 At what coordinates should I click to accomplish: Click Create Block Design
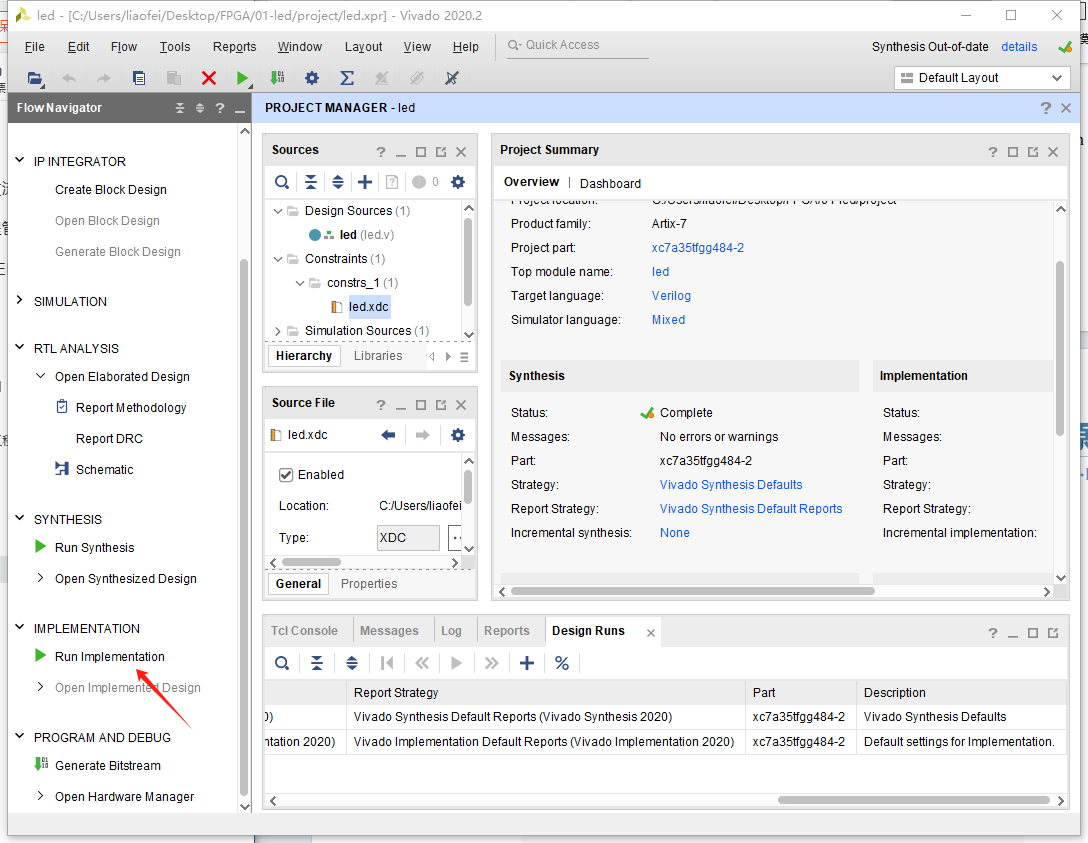click(110, 189)
